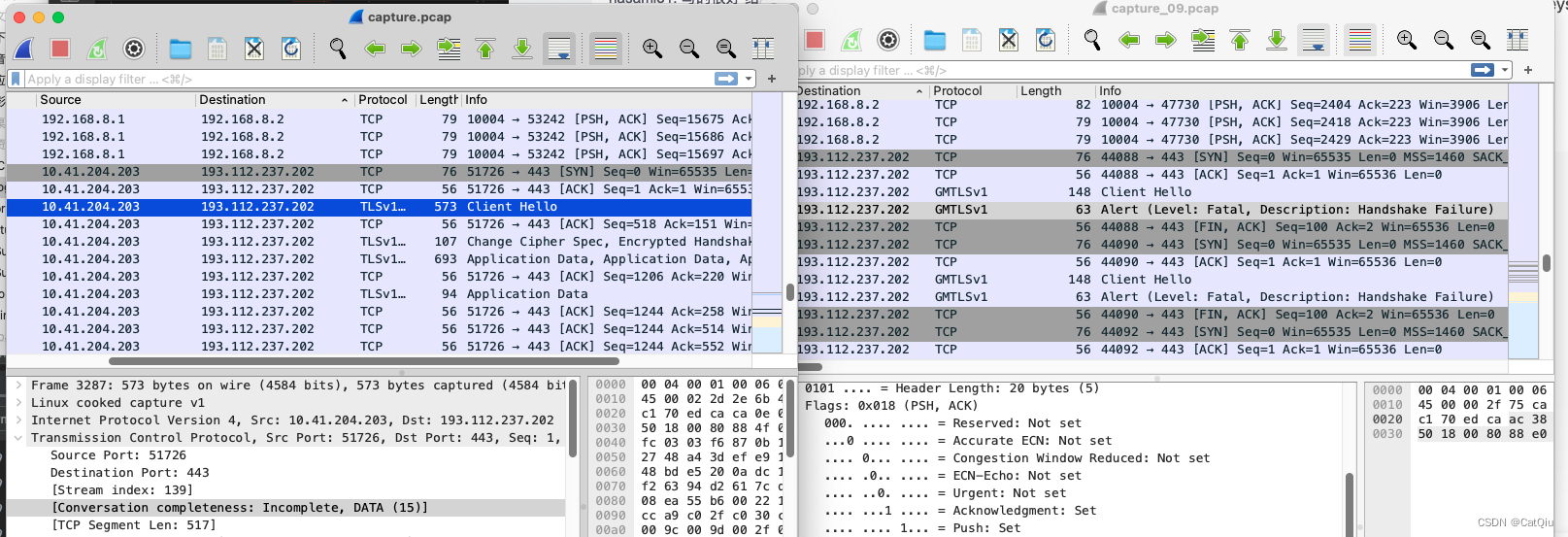
Task: Click vertical scrollbar thumb of capture.pcap packet list
Action: pyautogui.click(x=790, y=292)
